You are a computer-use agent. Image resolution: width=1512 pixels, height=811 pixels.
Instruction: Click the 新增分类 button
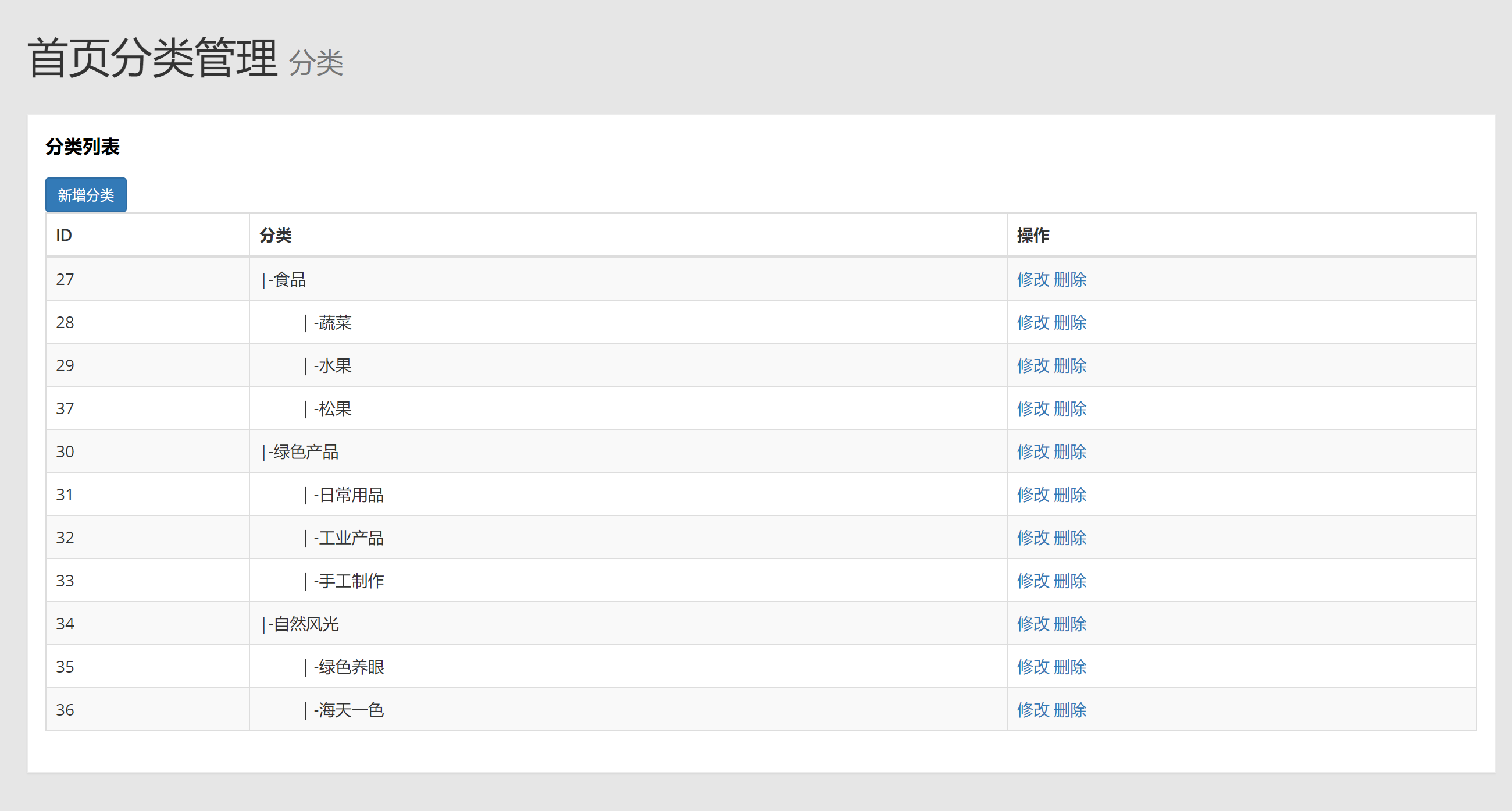point(85,195)
